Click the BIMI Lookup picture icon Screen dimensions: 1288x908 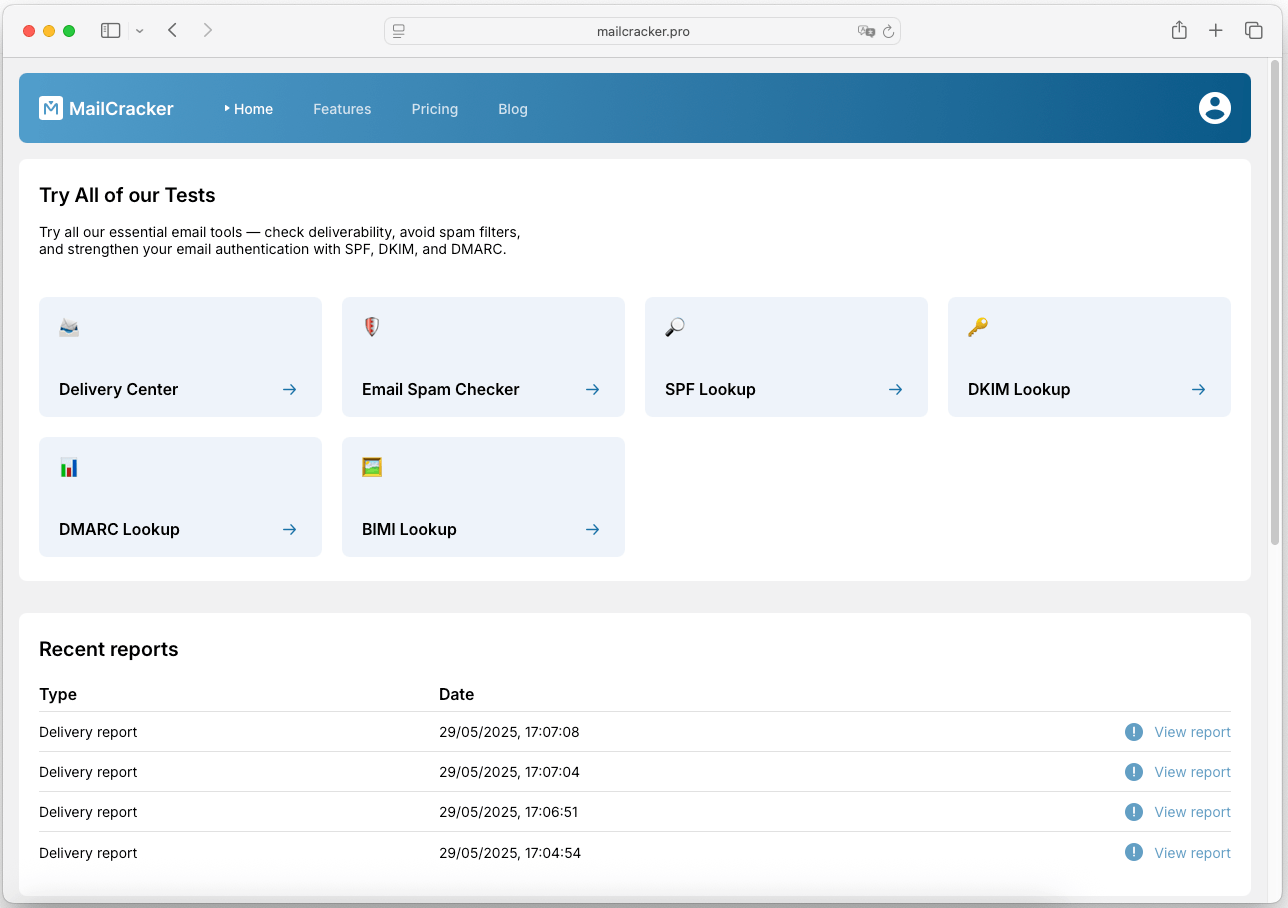coord(372,467)
